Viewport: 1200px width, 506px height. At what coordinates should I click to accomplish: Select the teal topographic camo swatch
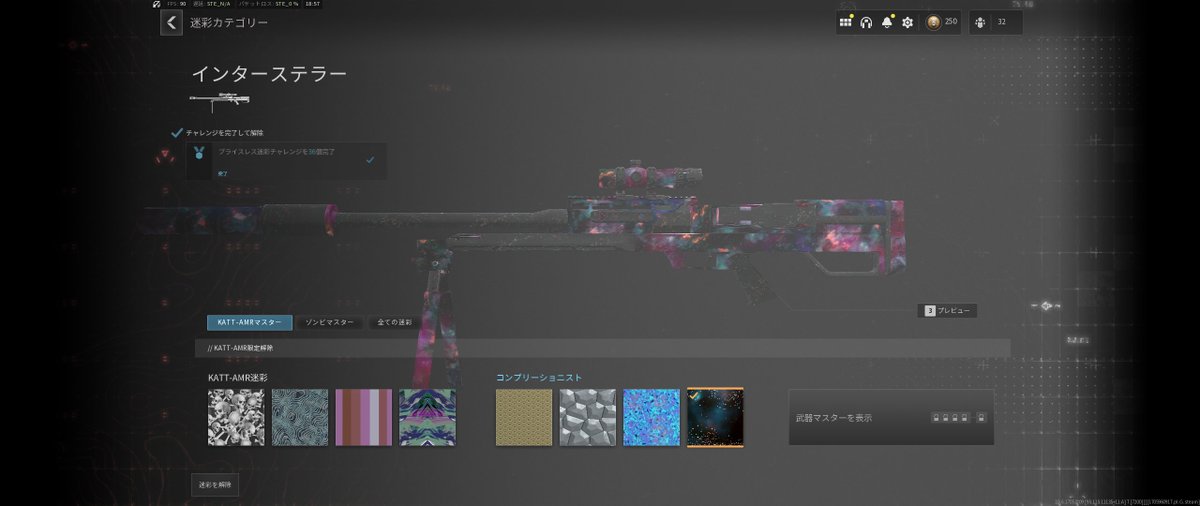pos(300,417)
